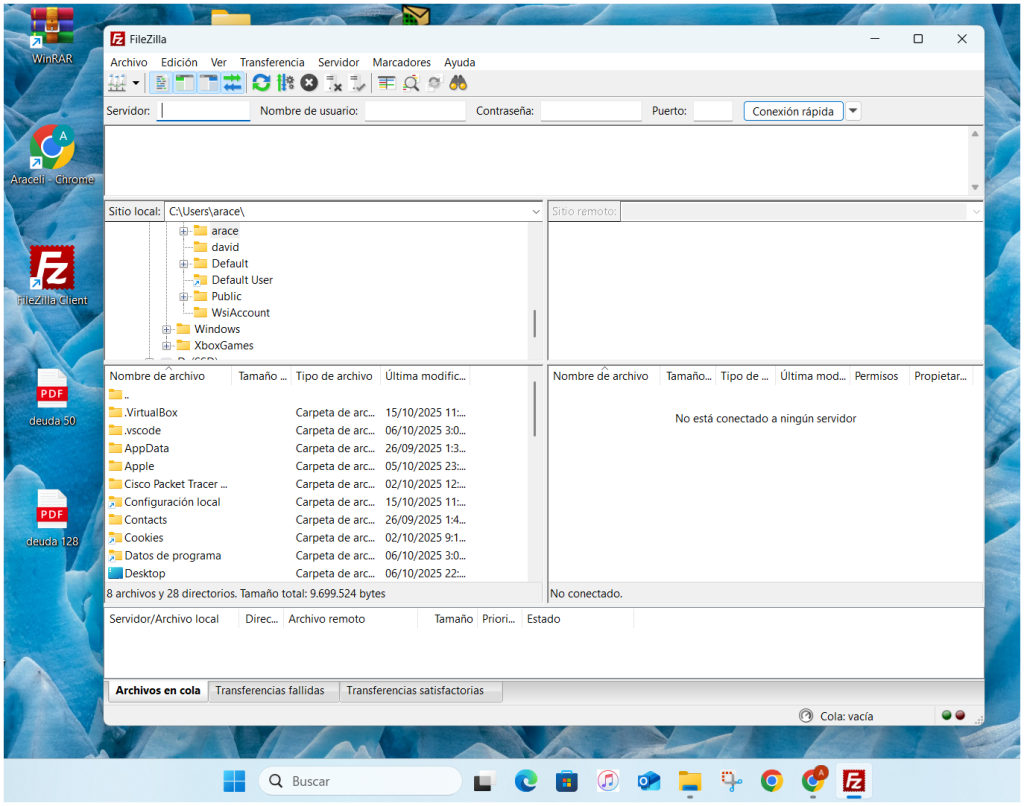Click the Conexión rápida button
1024x806 pixels.
coord(792,111)
